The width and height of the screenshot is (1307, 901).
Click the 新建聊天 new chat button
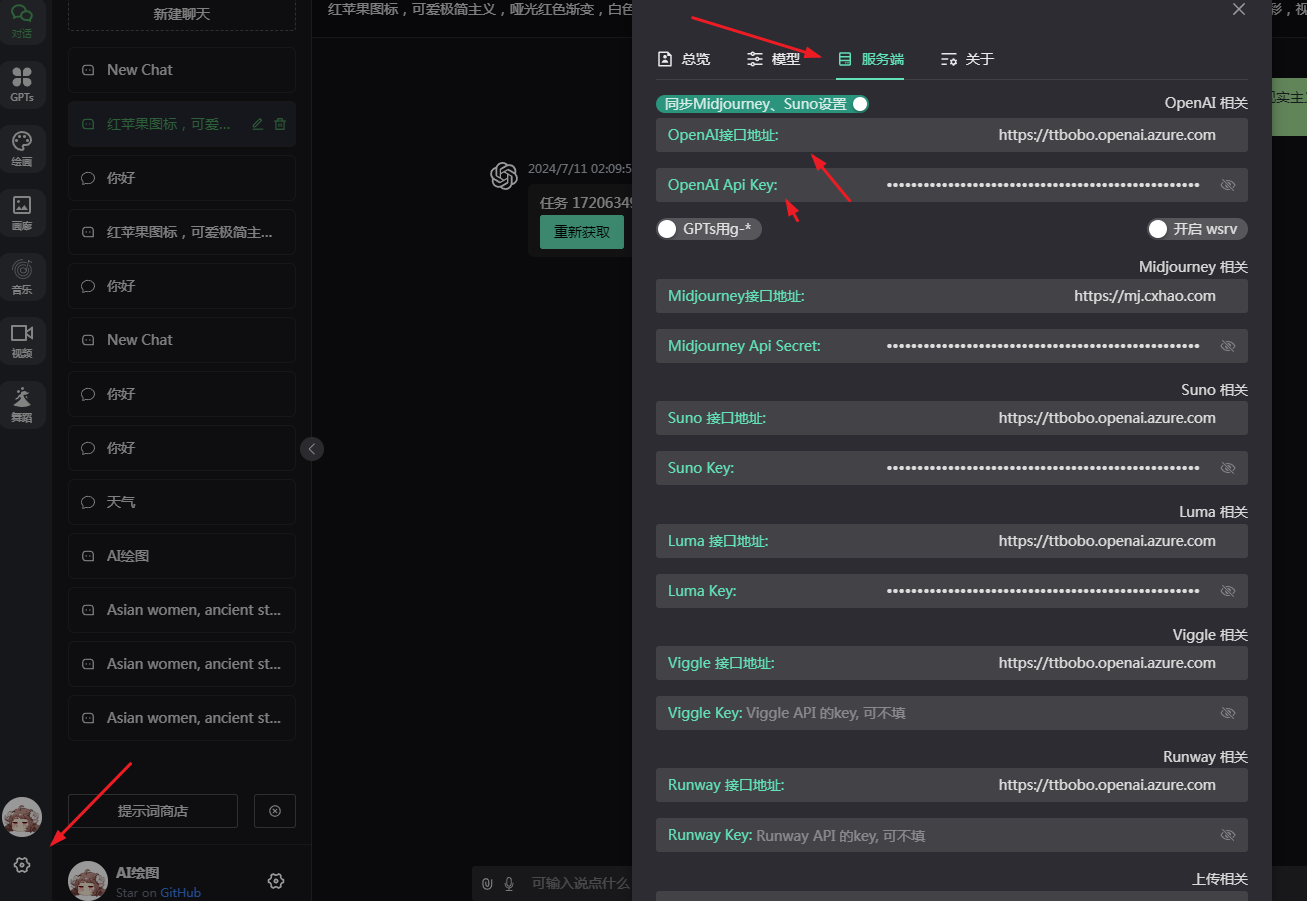tap(182, 14)
